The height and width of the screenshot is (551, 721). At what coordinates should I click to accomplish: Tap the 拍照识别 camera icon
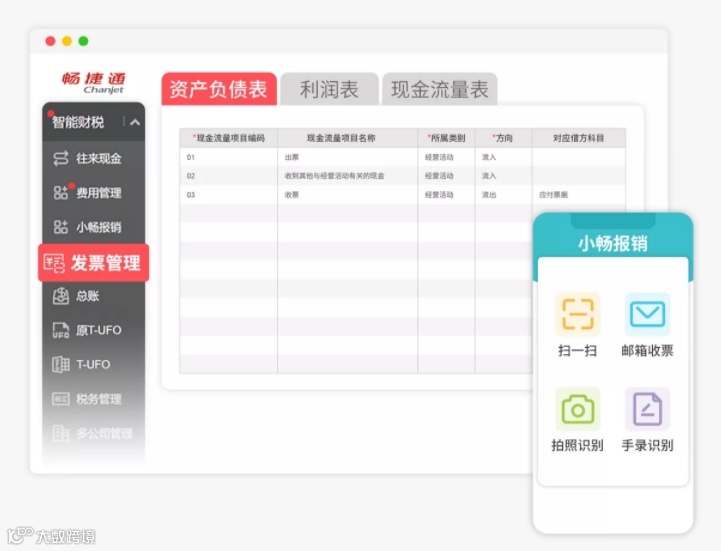(x=578, y=409)
